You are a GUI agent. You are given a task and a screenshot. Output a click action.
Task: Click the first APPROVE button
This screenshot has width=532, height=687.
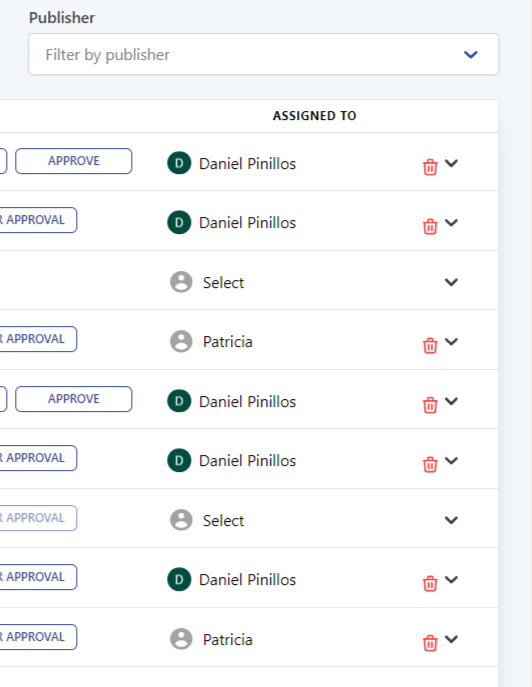click(x=74, y=161)
